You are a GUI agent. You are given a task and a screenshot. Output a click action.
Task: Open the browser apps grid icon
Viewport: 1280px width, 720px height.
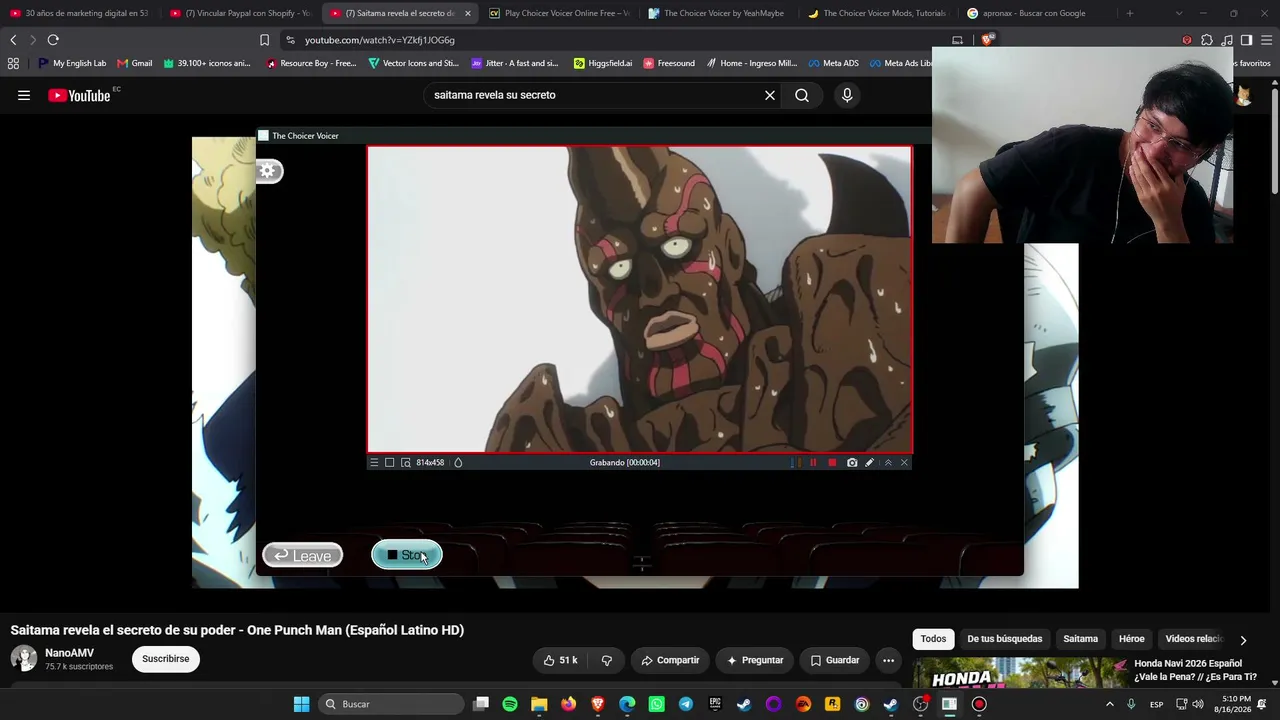pyautogui.click(x=13, y=63)
